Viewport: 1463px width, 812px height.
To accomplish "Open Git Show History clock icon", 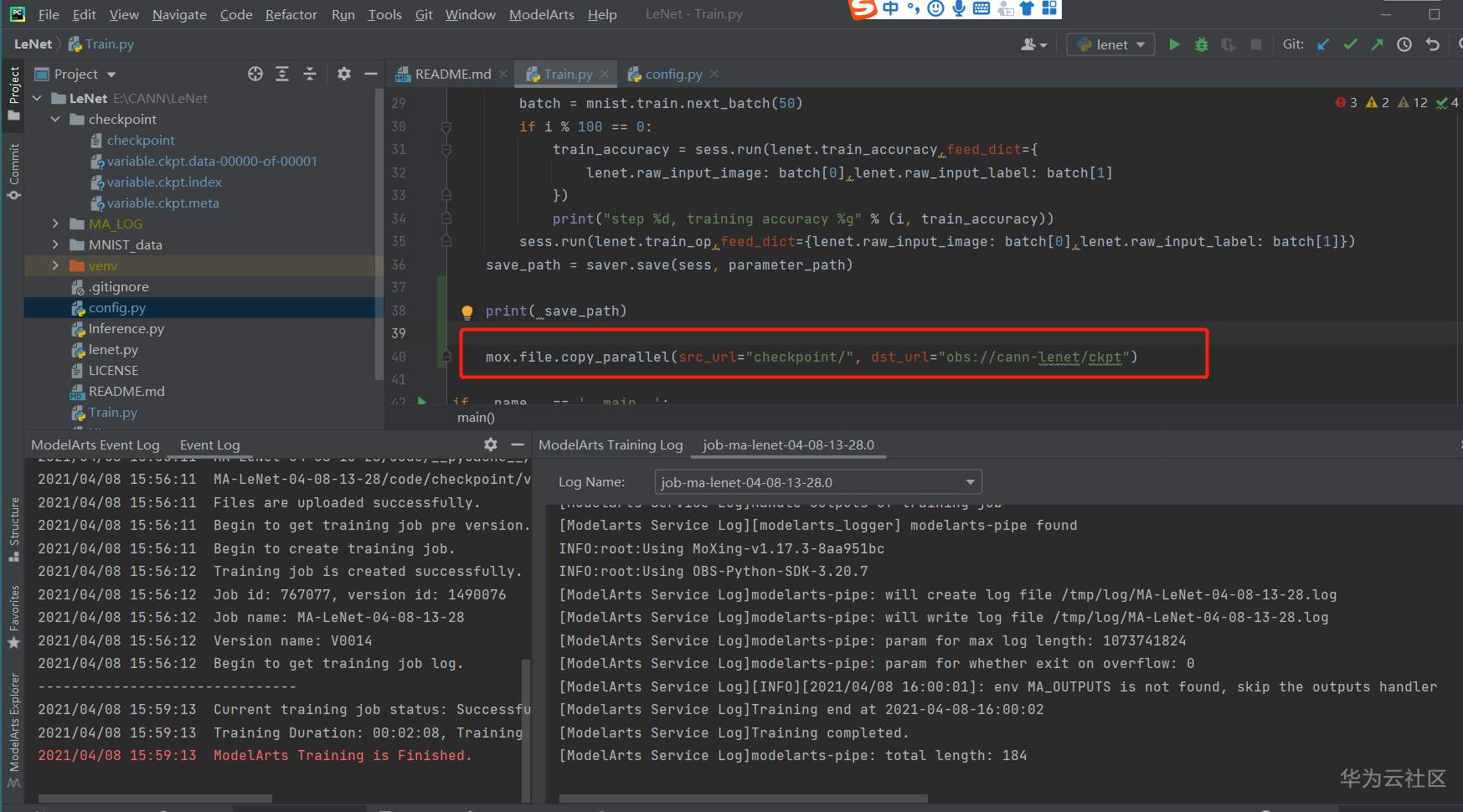I will tap(1404, 44).
